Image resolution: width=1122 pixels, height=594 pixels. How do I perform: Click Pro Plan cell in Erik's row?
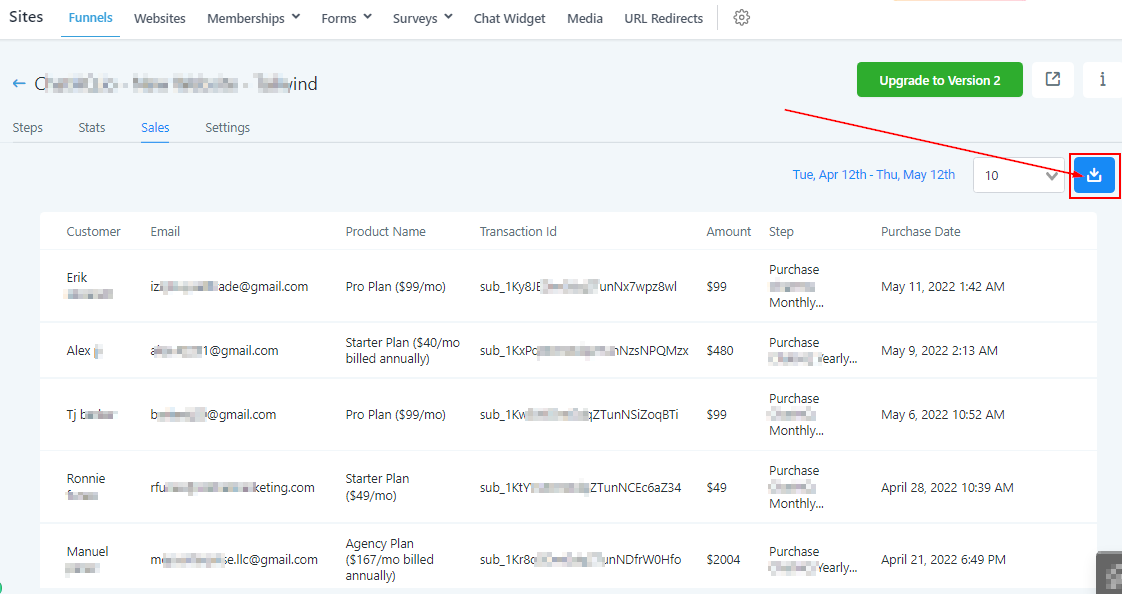pos(395,286)
